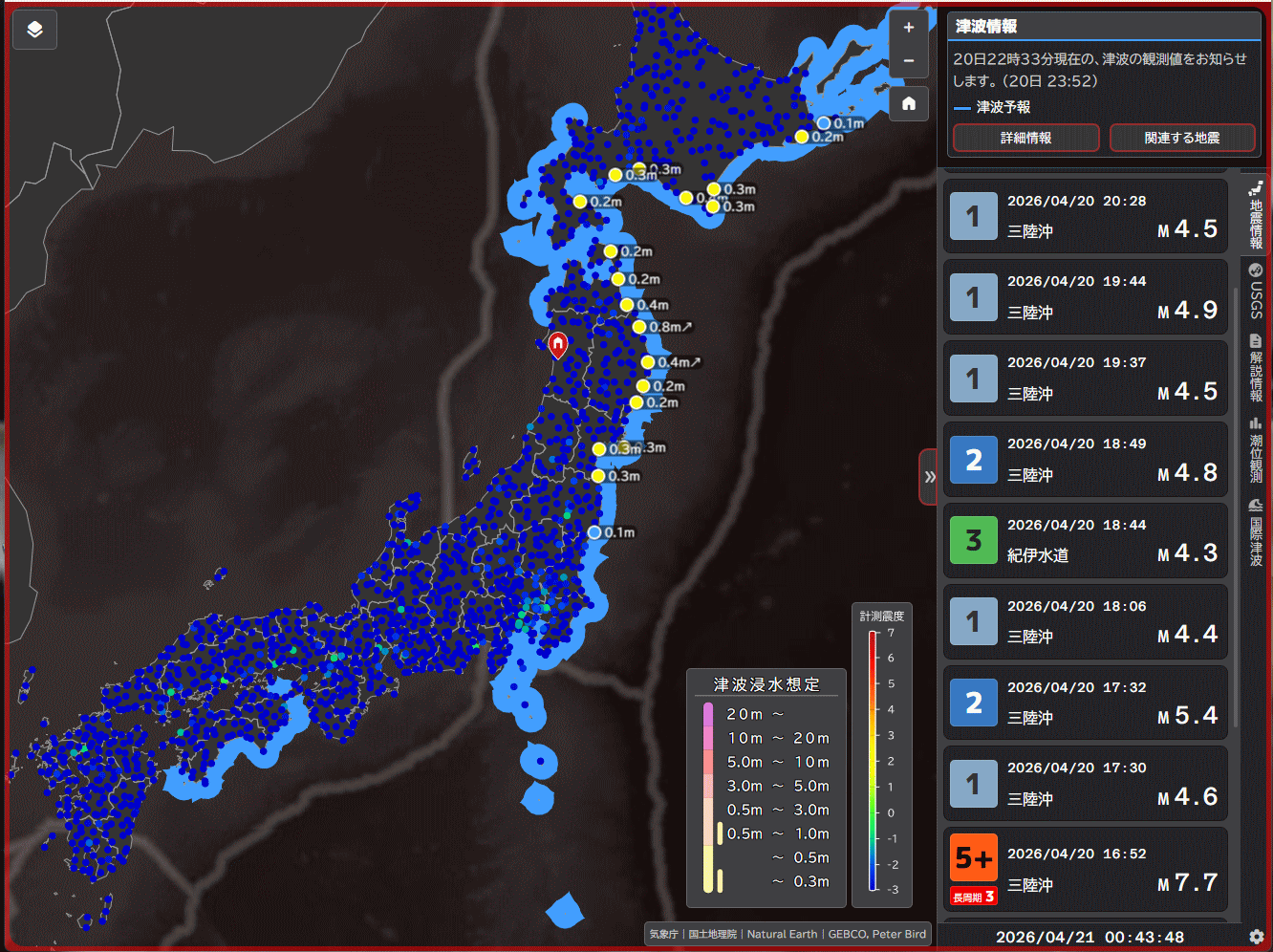Image resolution: width=1273 pixels, height=952 pixels.
Task: Zoom in on the map
Action: click(x=908, y=28)
